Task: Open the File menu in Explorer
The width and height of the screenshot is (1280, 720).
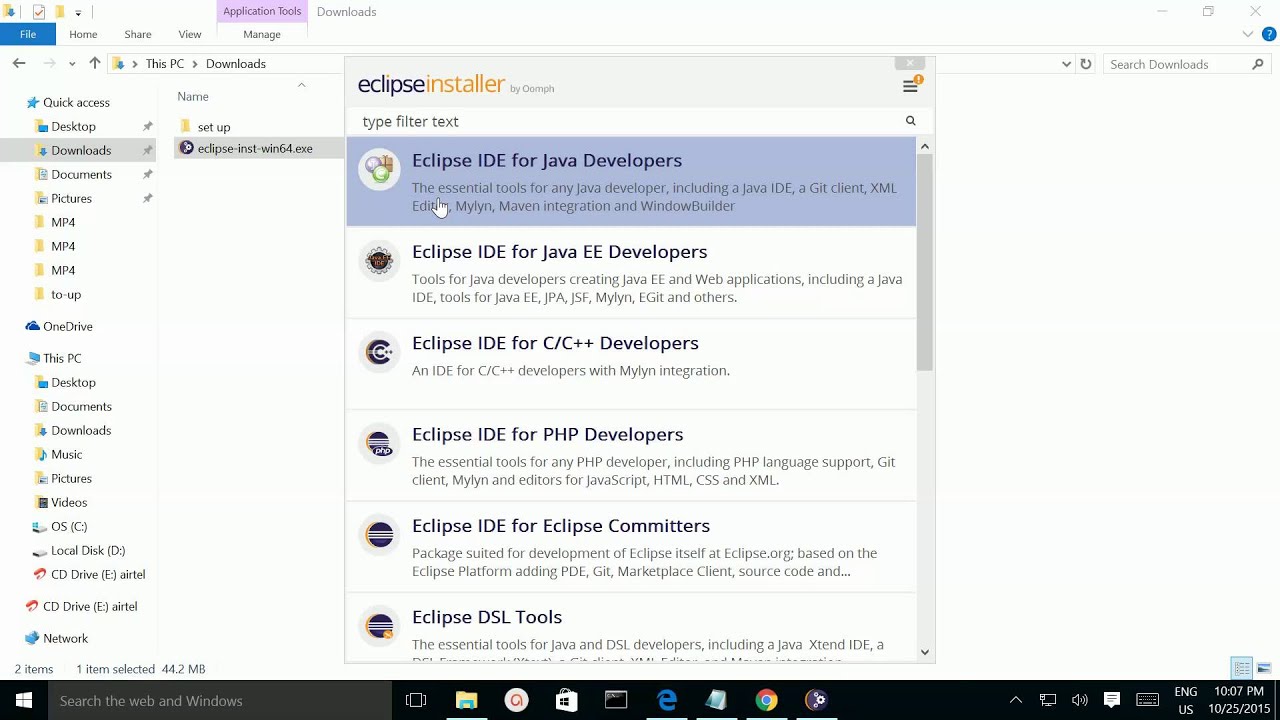Action: coord(28,34)
